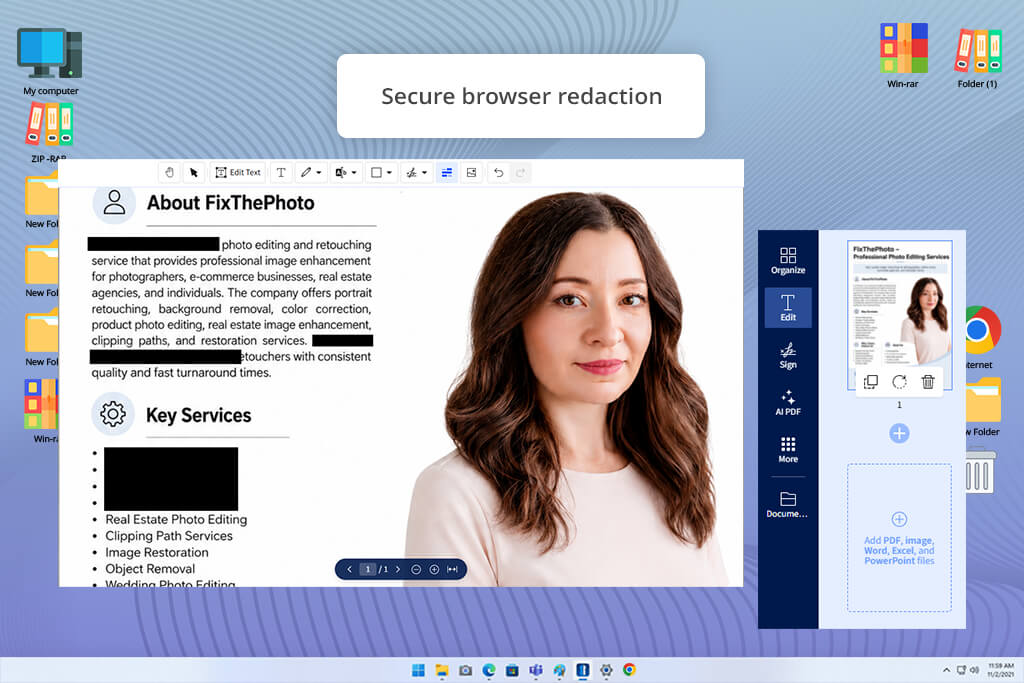The image size is (1024, 683).
Task: Expand the system tray hidden icons chevron
Action: tap(946, 670)
